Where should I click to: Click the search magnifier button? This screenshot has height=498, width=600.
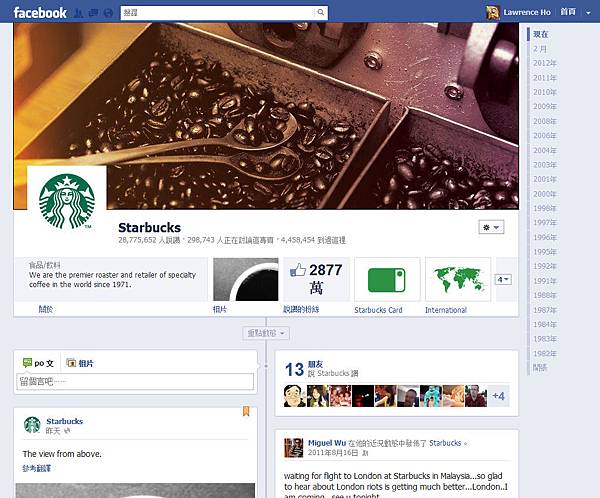click(x=321, y=13)
